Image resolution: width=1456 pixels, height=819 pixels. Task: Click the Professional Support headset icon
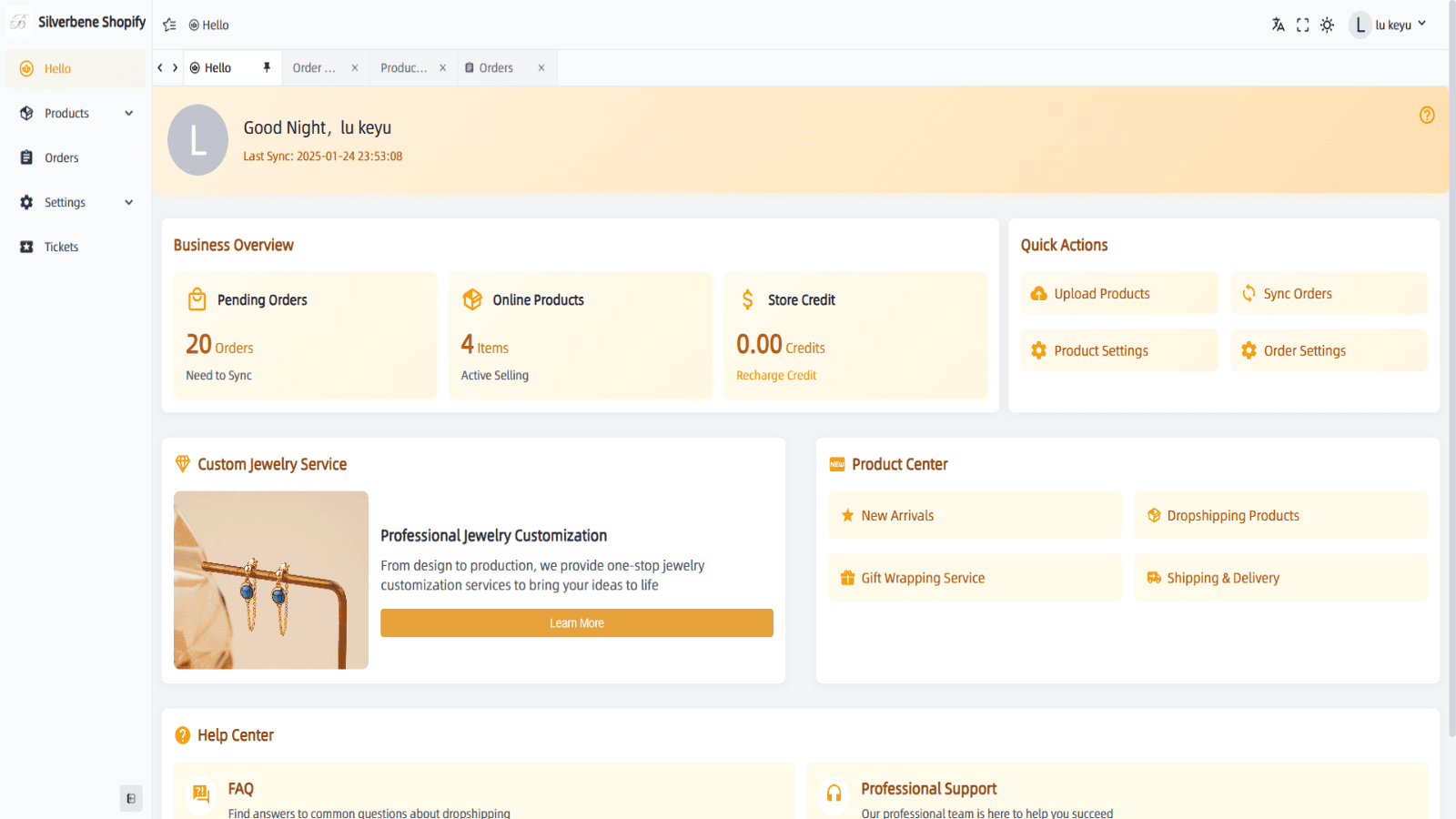click(x=834, y=794)
